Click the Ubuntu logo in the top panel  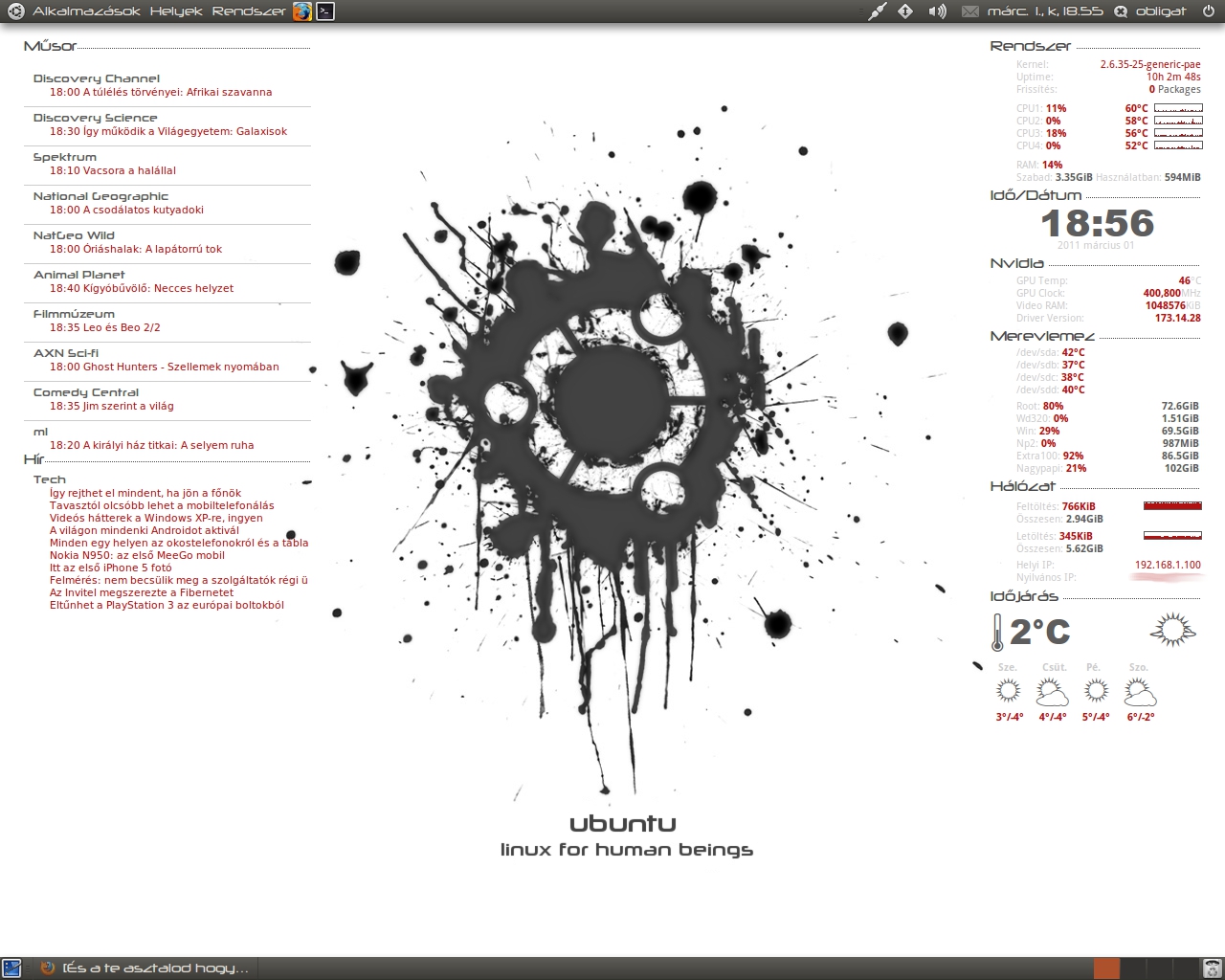[15, 11]
